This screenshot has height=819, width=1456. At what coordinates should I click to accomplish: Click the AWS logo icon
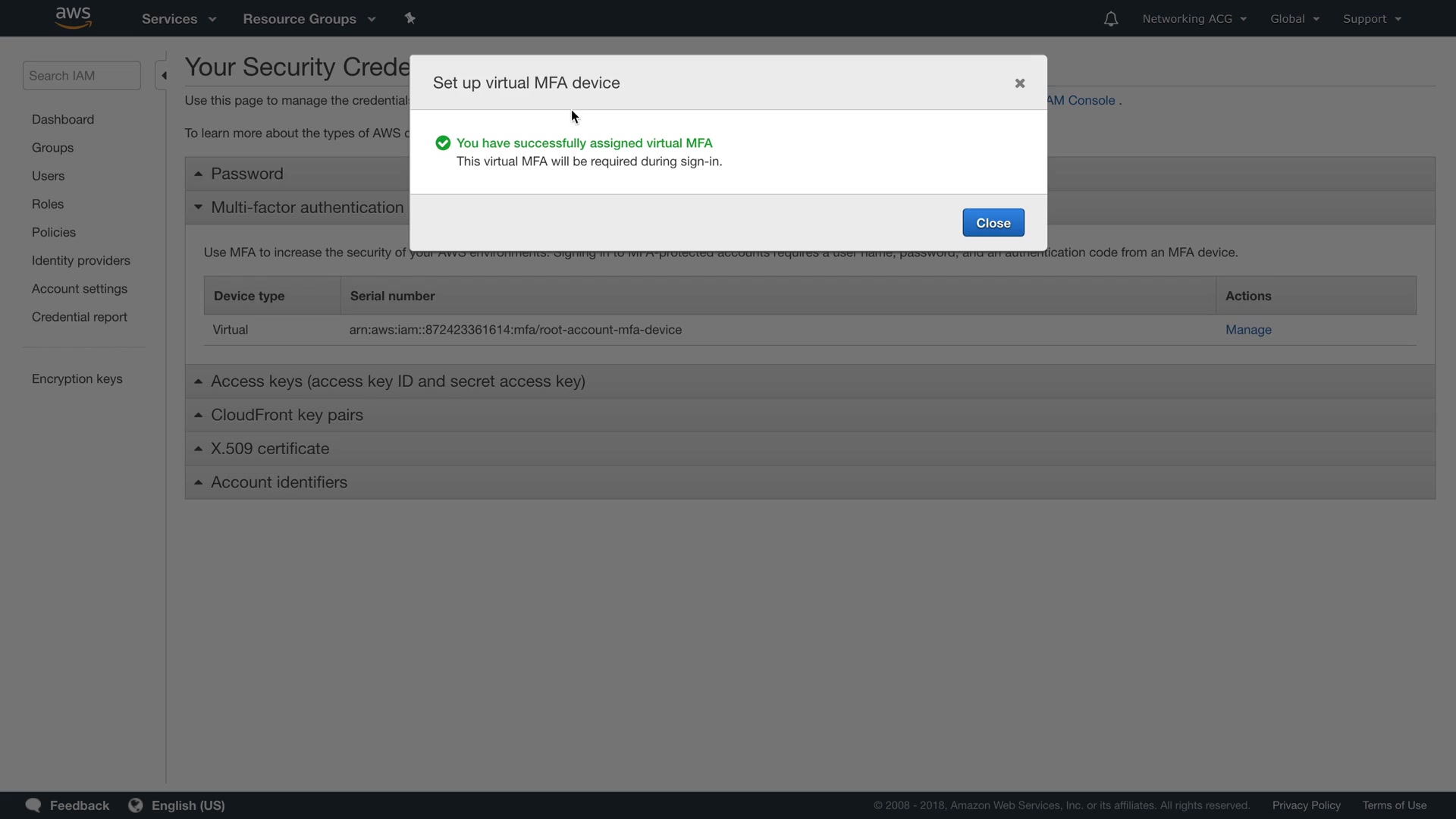[74, 17]
